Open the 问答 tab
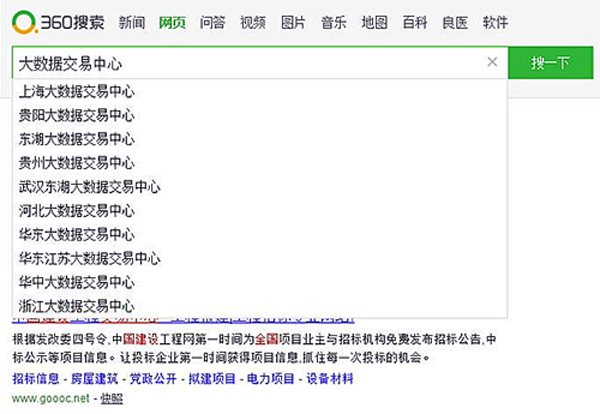The width and height of the screenshot is (600, 414). 212,23
